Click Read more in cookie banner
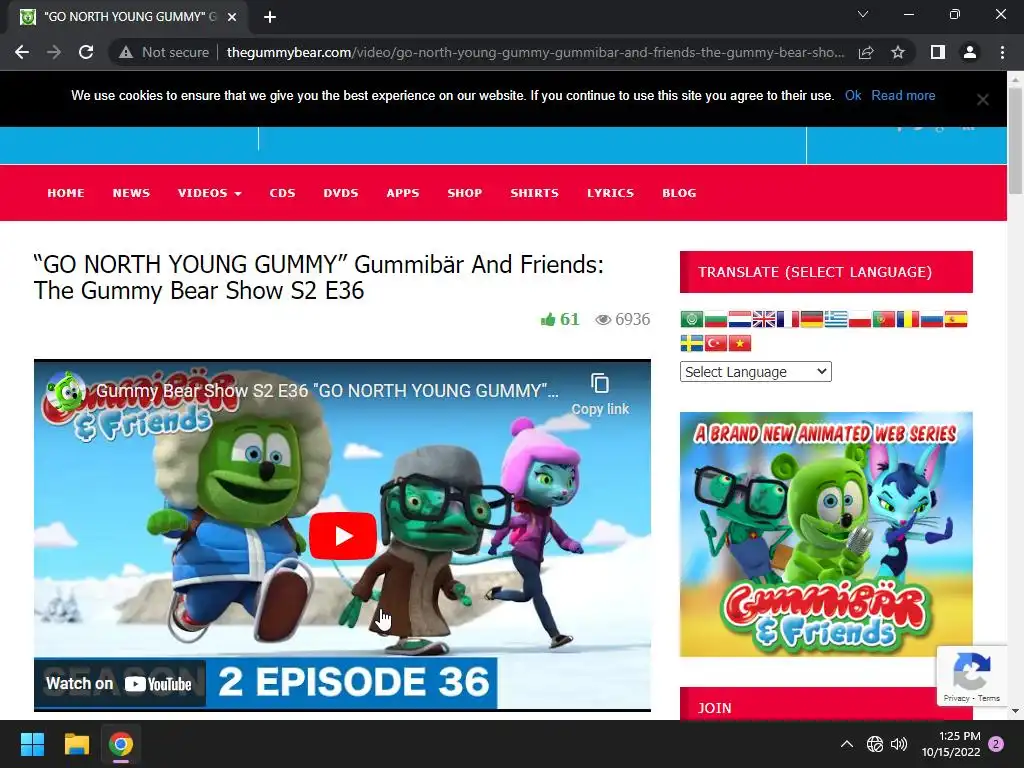The image size is (1024, 768). 903,95
